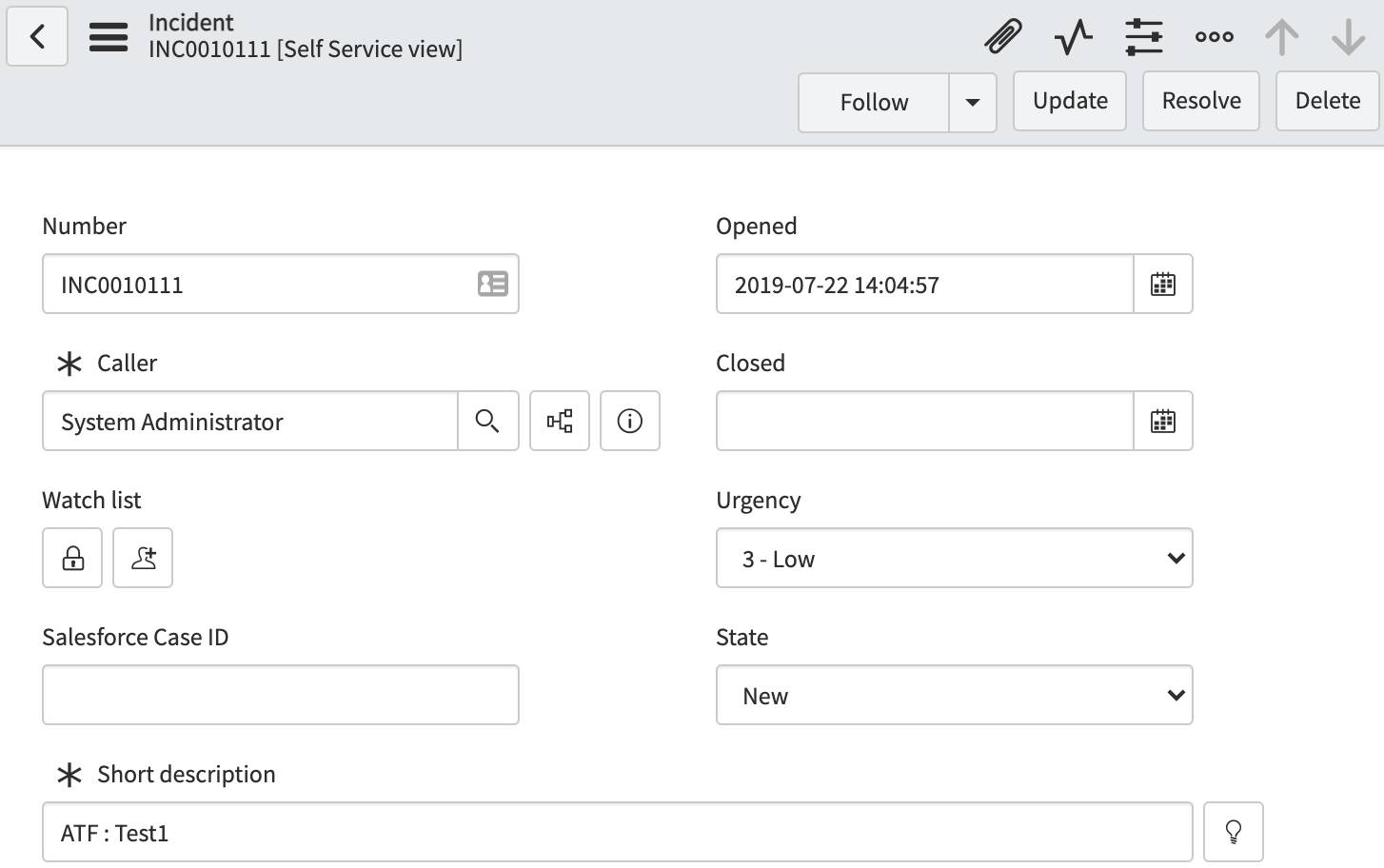This screenshot has height=868, width=1384.
Task: Click the Short description label
Action: (187, 775)
